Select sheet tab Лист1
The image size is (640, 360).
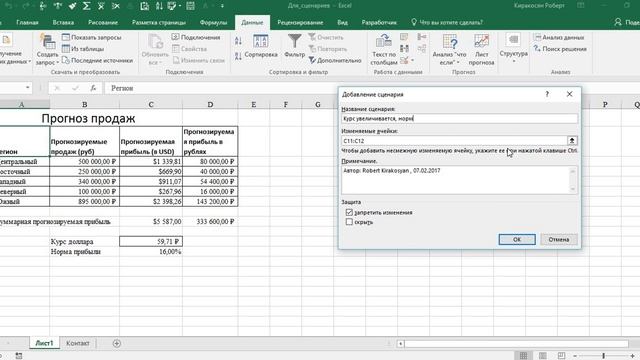click(x=44, y=343)
